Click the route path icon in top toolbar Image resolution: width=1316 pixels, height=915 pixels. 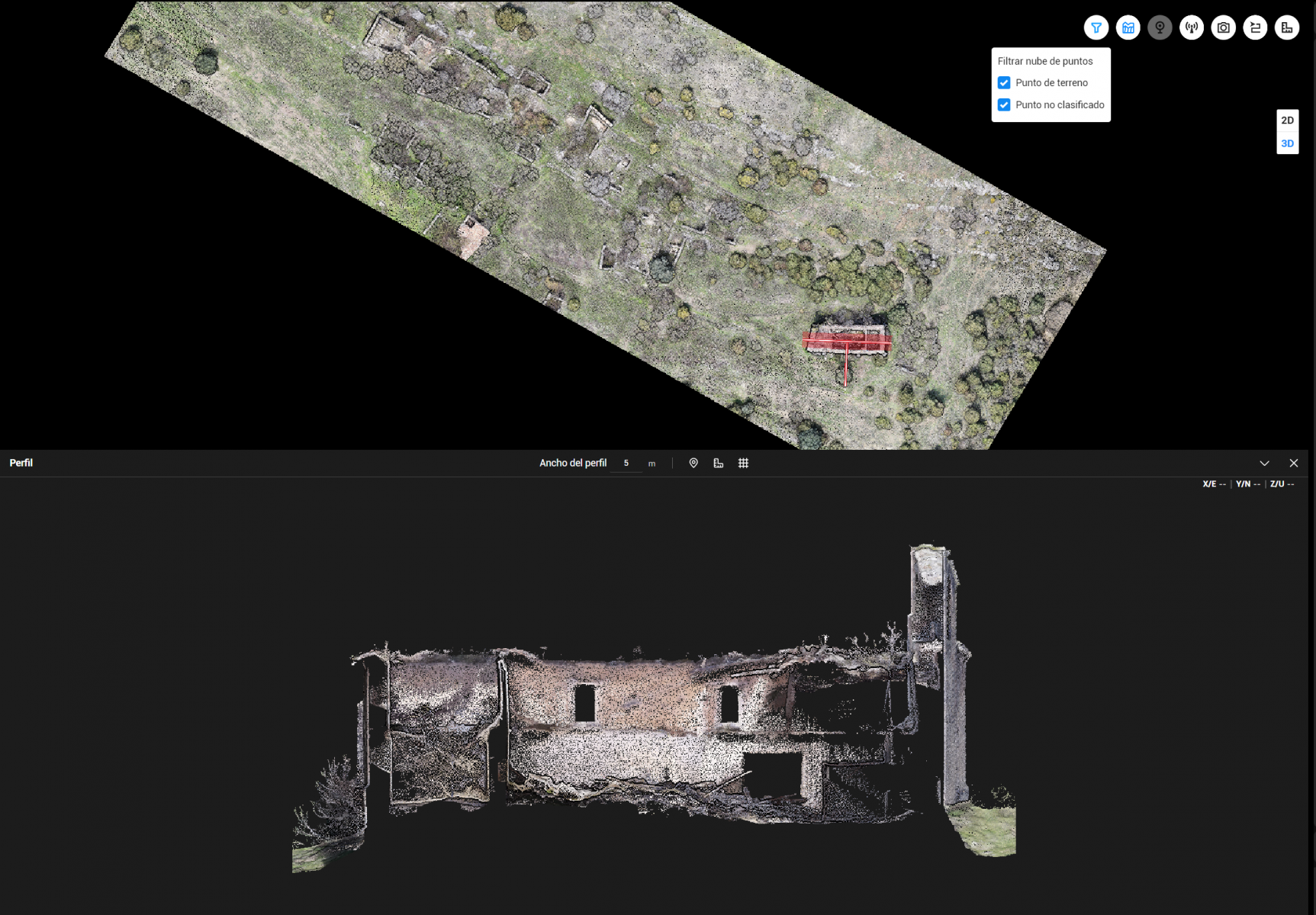click(1255, 28)
